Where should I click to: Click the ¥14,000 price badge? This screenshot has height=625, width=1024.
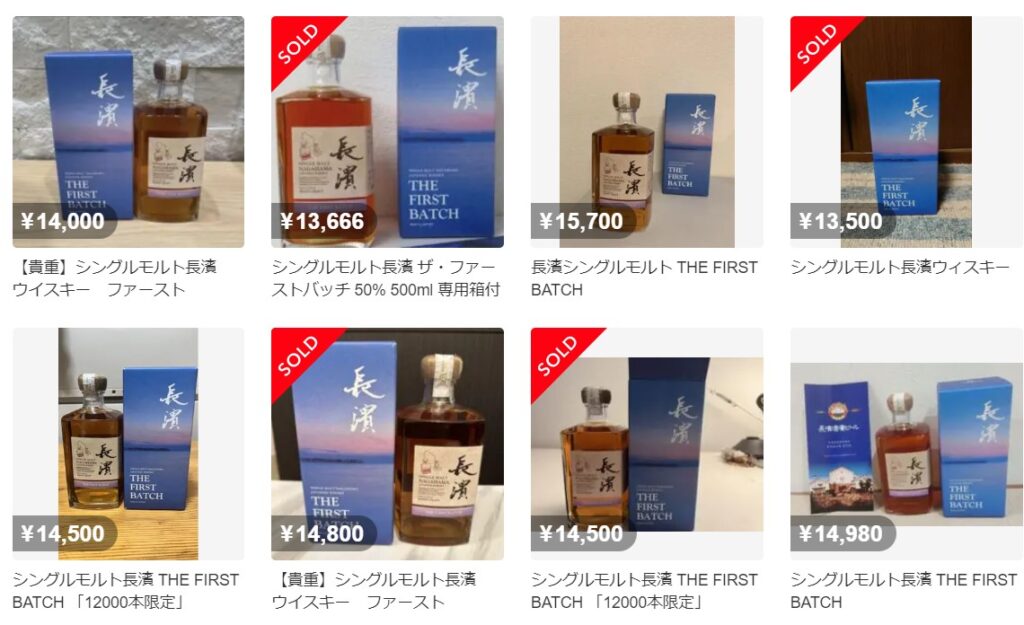pyautogui.click(x=64, y=221)
